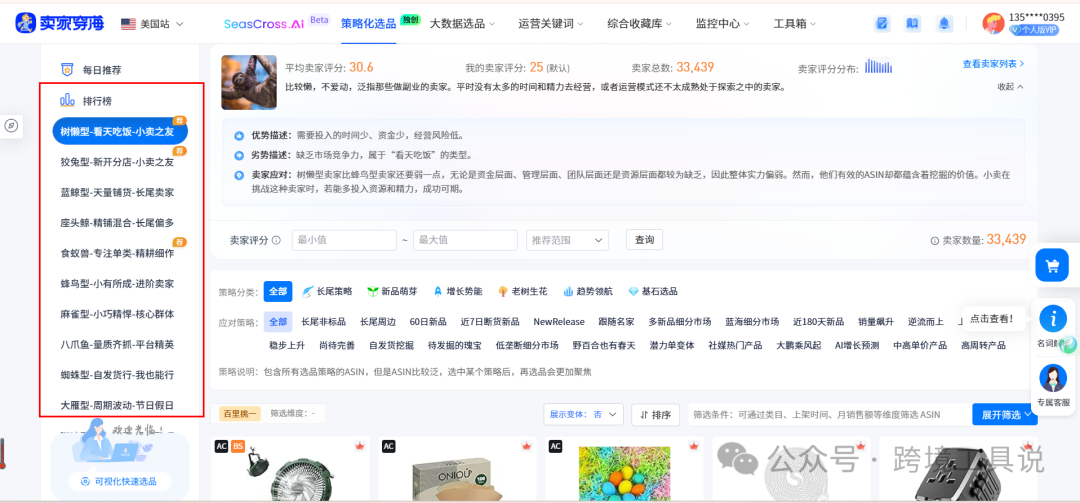The image size is (1080, 503).
Task: Select 树懒型-看天吃饭-小卖之友 seller type
Action: coord(120,132)
